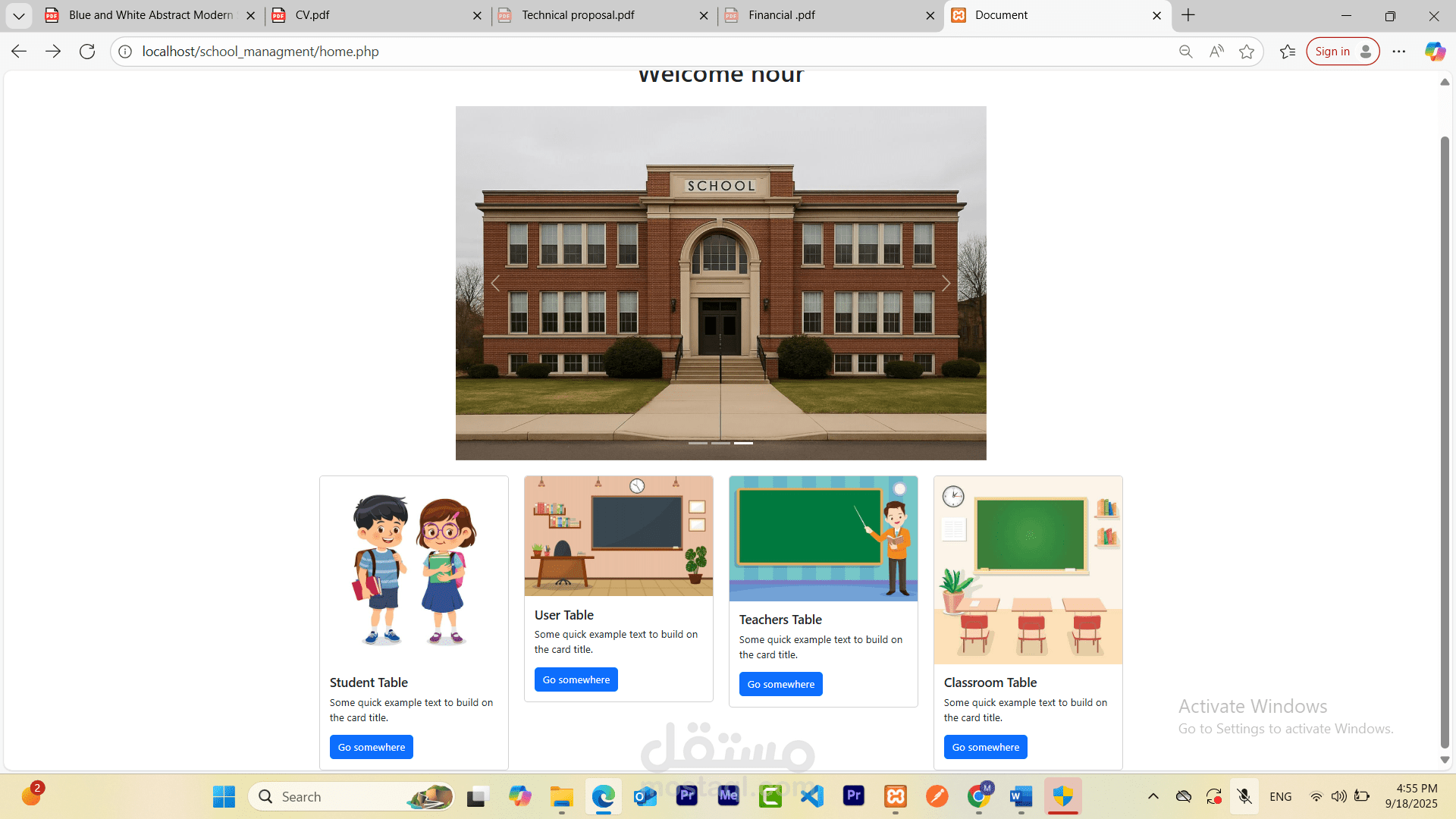Open Adobe Premiere Pro from the taskbar
Viewport: 1456px width, 819px height.
point(853,796)
